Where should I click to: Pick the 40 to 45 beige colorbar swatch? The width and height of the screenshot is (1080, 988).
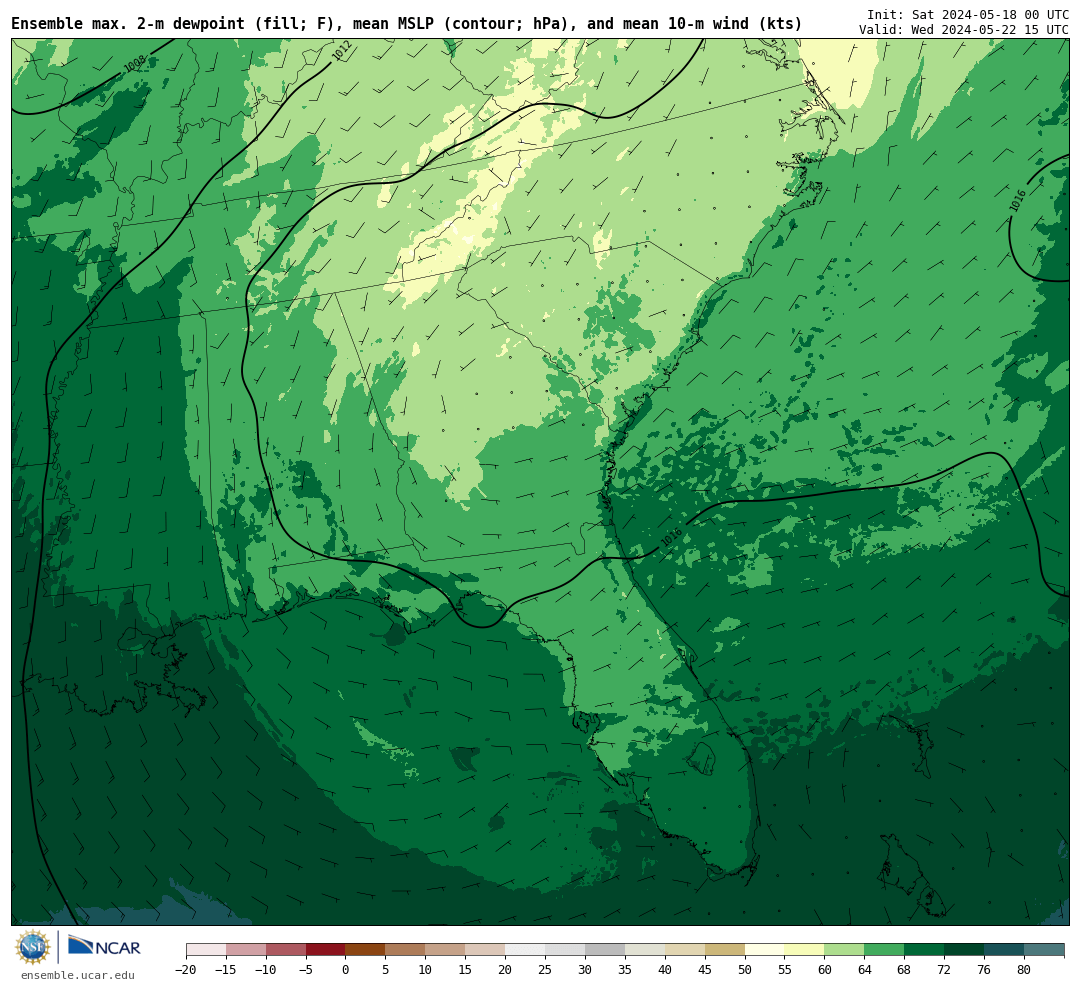click(685, 950)
